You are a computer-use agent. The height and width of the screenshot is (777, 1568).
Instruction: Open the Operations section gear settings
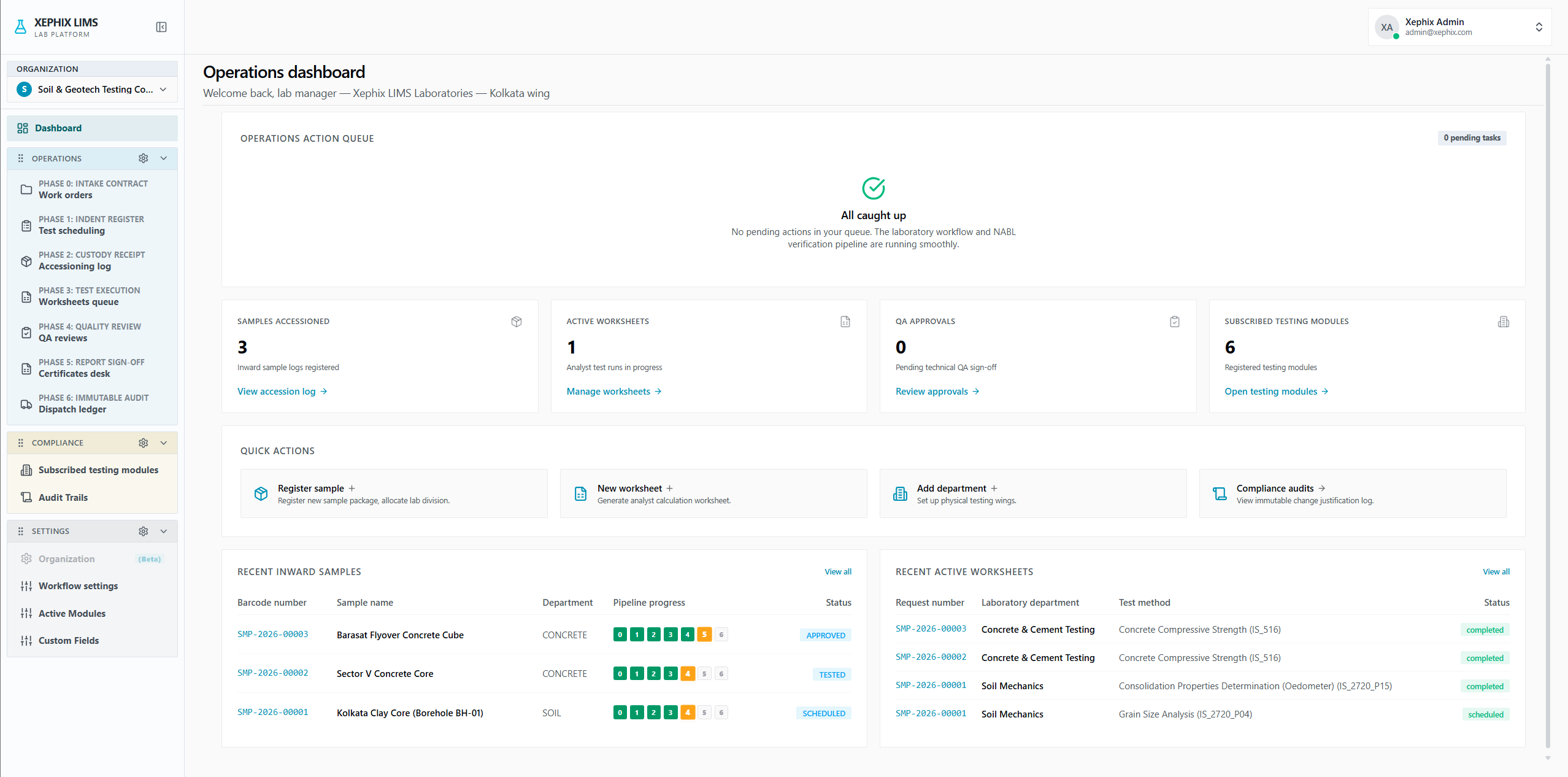point(144,158)
